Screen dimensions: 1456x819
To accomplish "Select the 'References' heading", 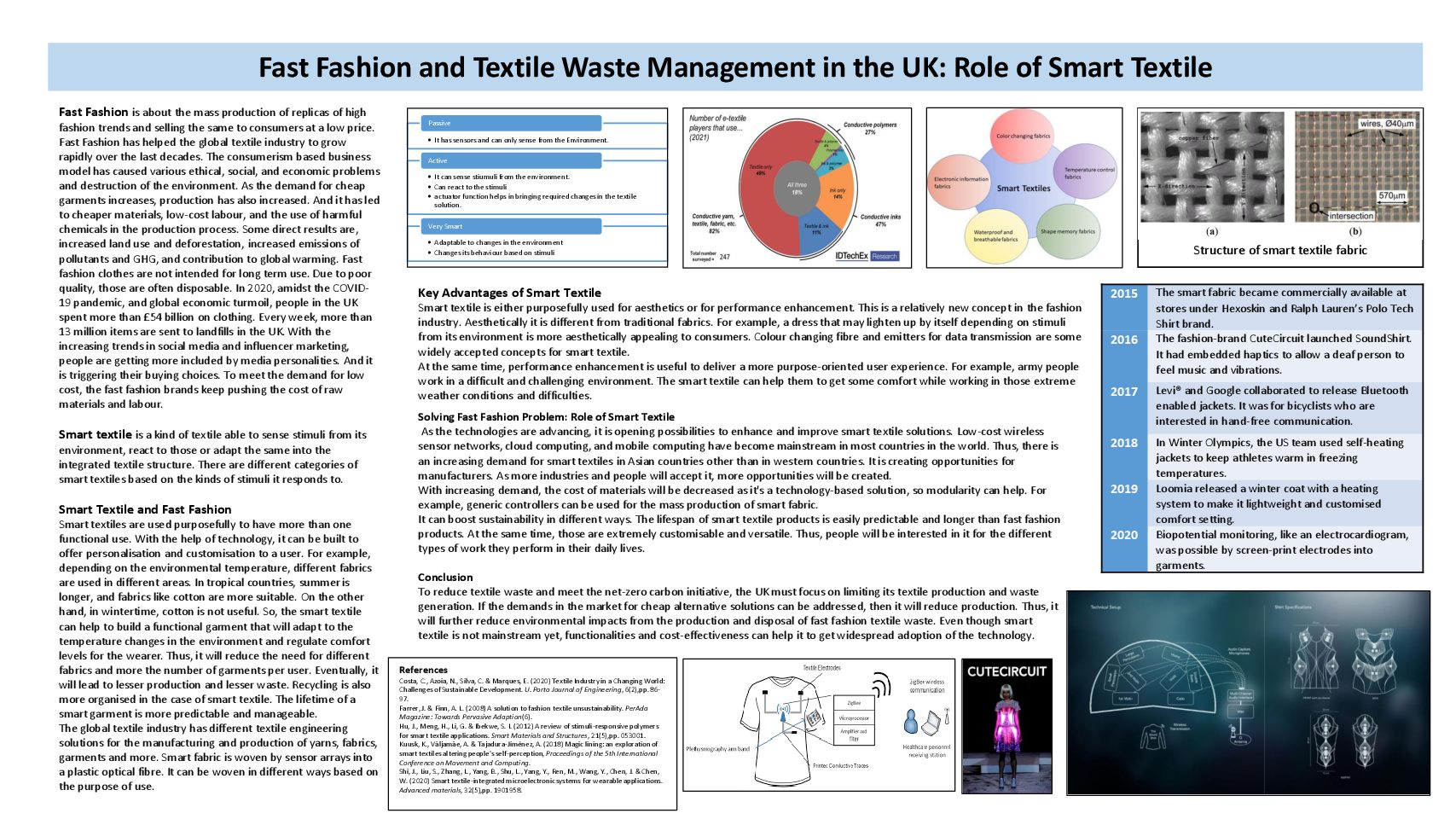I will (423, 670).
